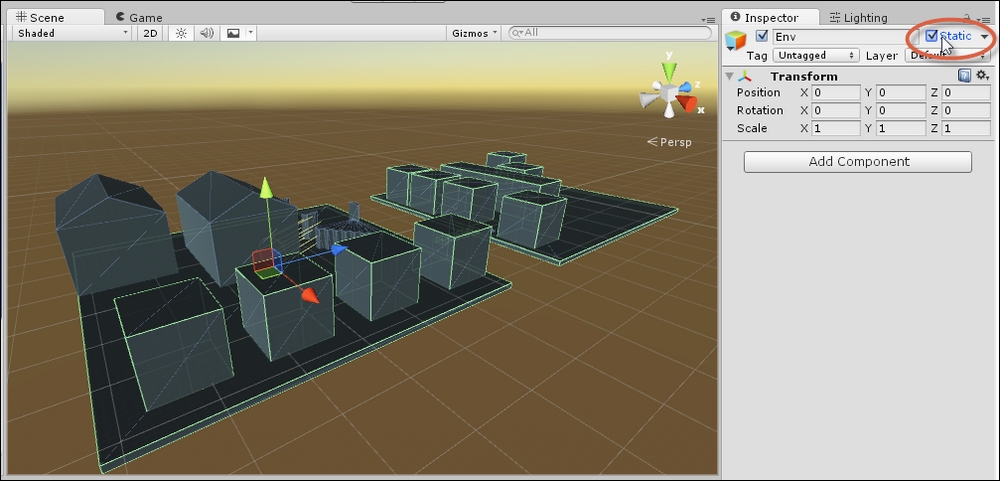Image resolution: width=1000 pixels, height=481 pixels.
Task: Toggle the 2D view mode button
Action: [150, 33]
